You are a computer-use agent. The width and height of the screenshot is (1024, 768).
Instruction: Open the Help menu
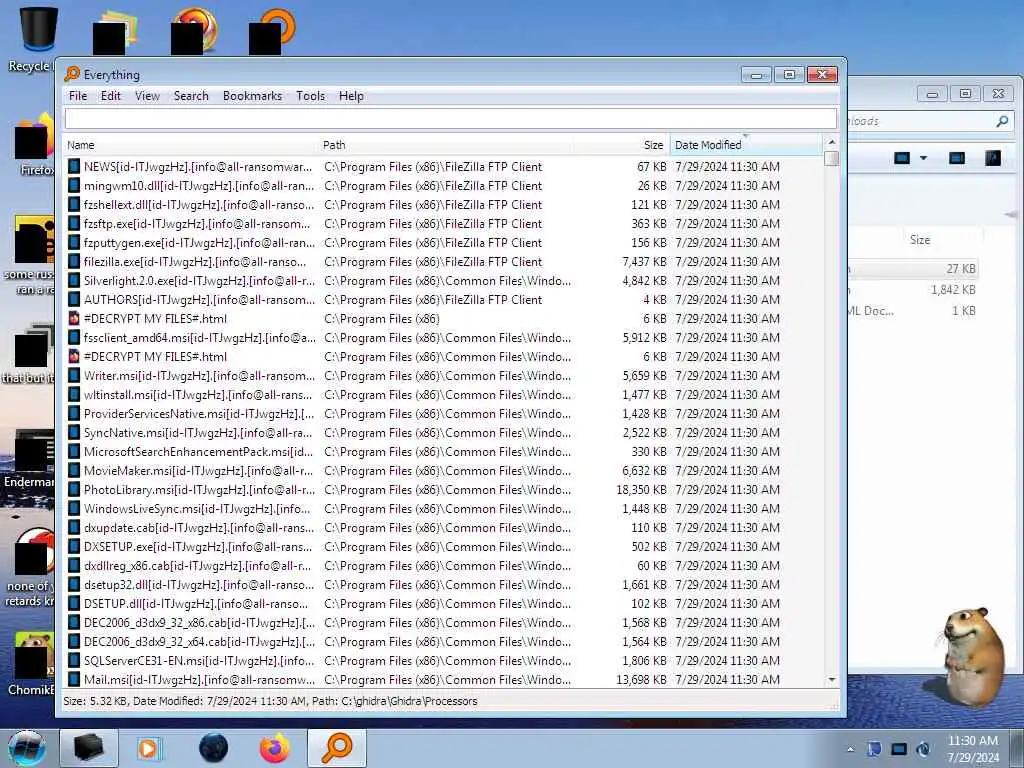pyautogui.click(x=351, y=96)
